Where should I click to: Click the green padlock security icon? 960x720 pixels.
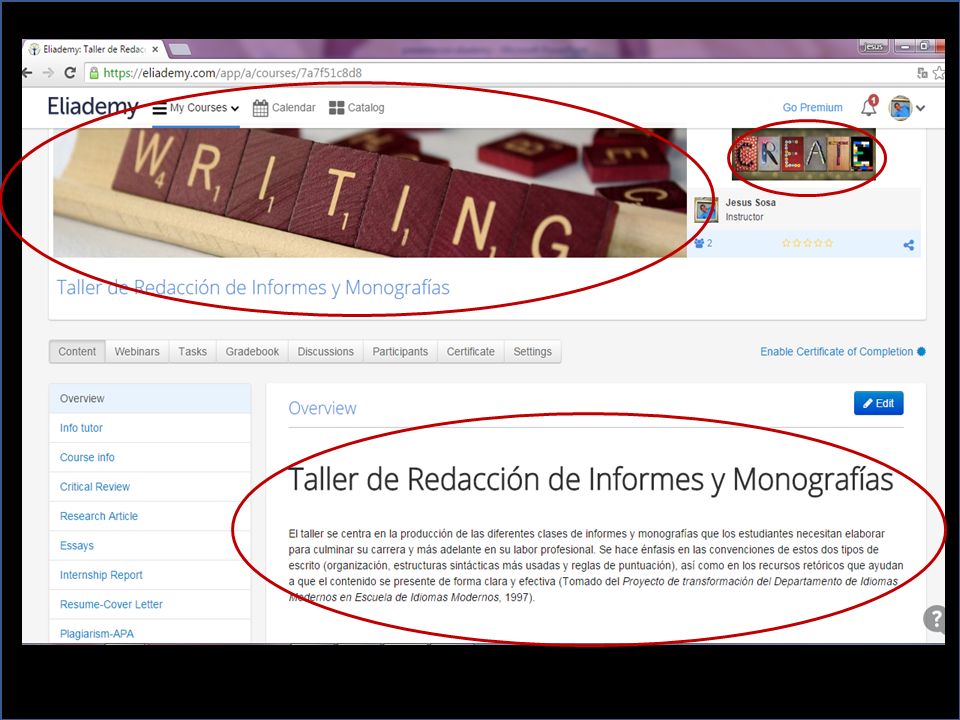tap(94, 73)
